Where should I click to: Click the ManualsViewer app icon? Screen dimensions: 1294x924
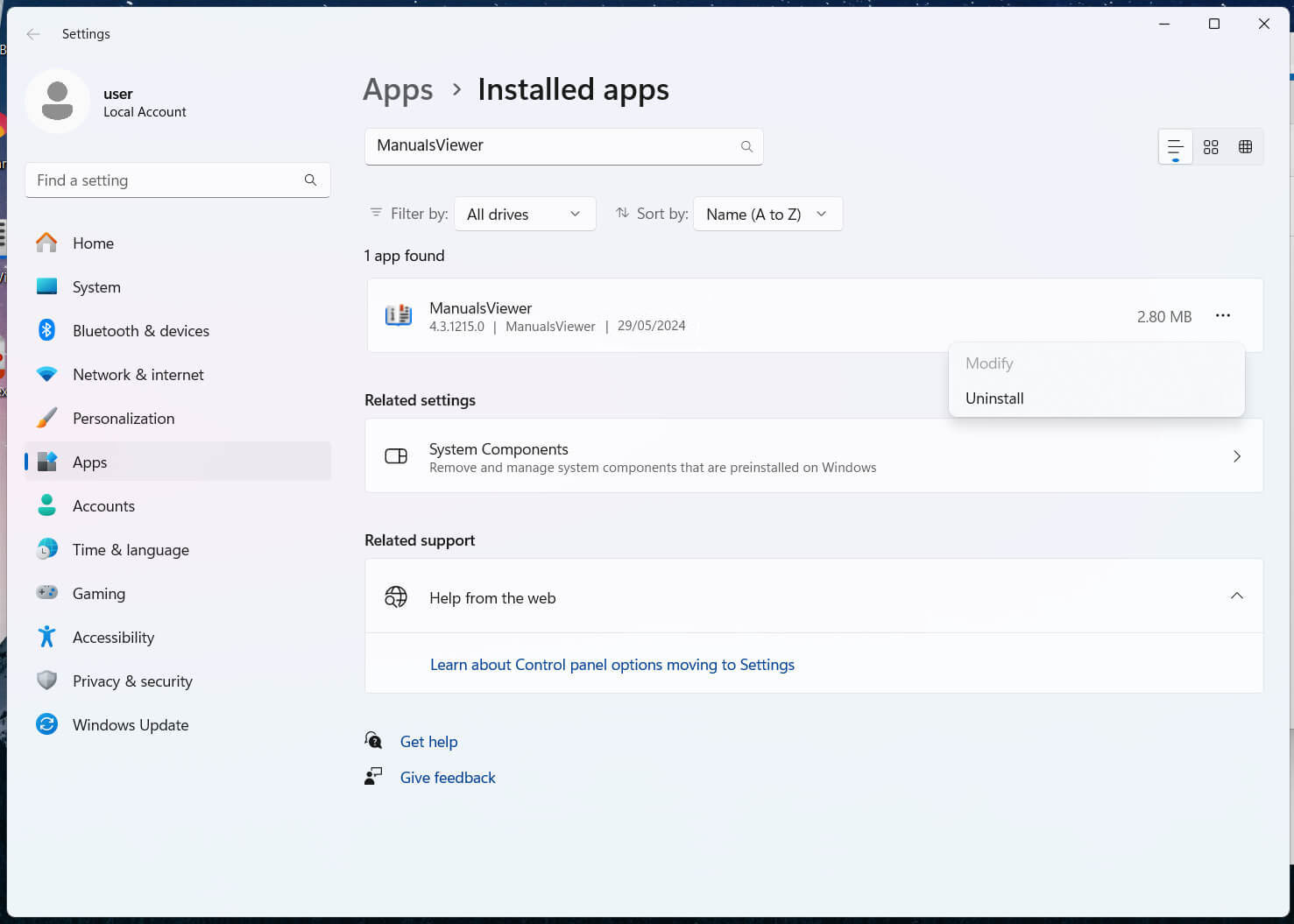click(399, 315)
